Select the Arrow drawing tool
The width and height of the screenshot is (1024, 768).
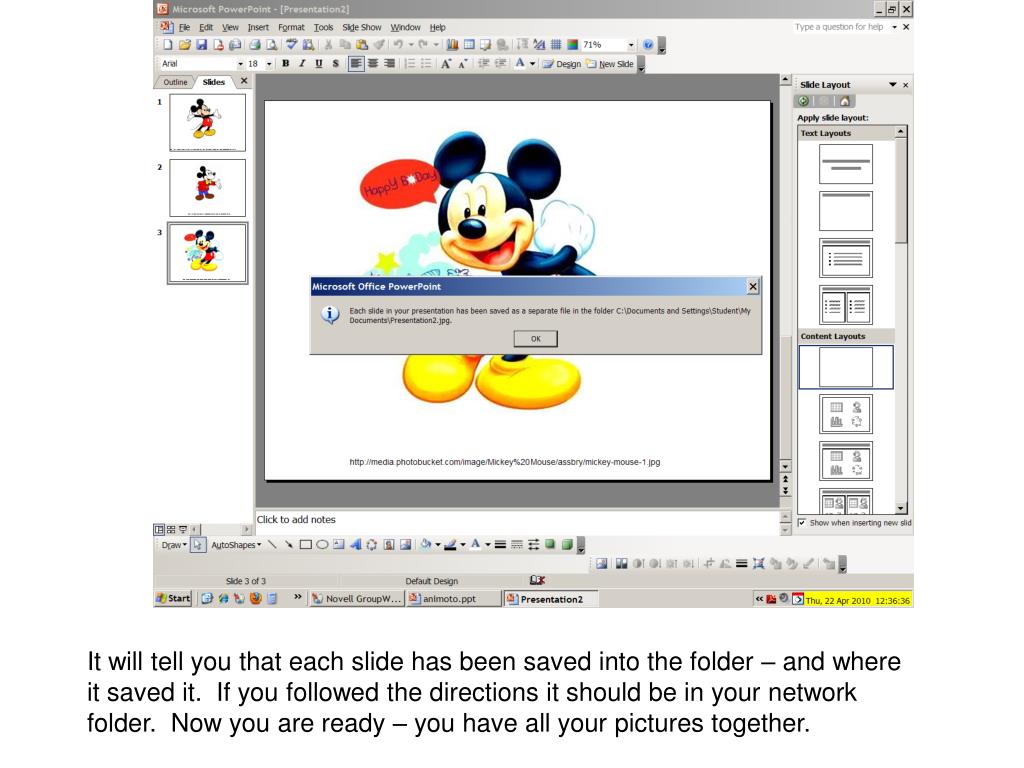click(x=288, y=545)
